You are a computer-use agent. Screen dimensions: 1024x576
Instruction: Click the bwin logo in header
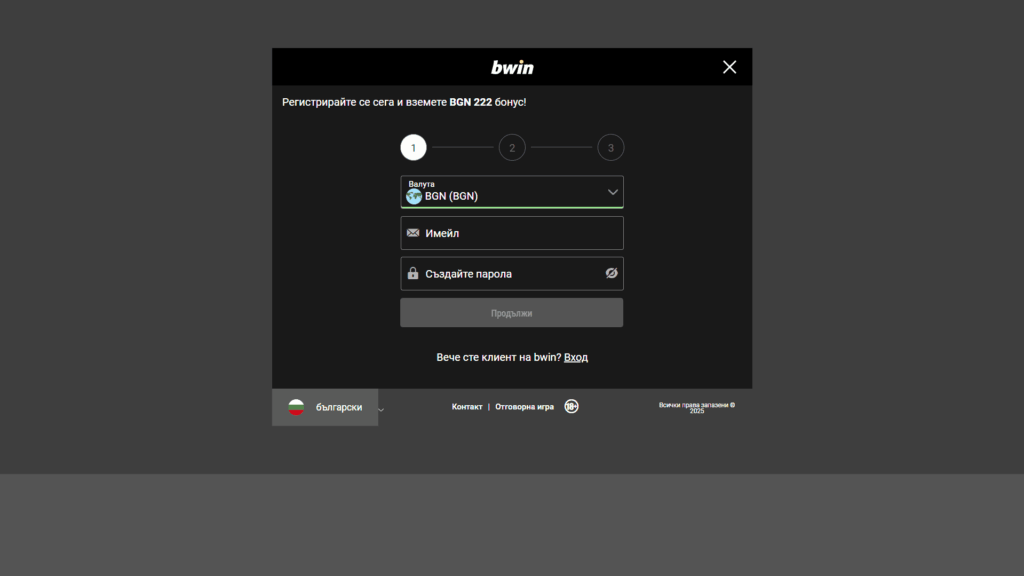tap(512, 67)
